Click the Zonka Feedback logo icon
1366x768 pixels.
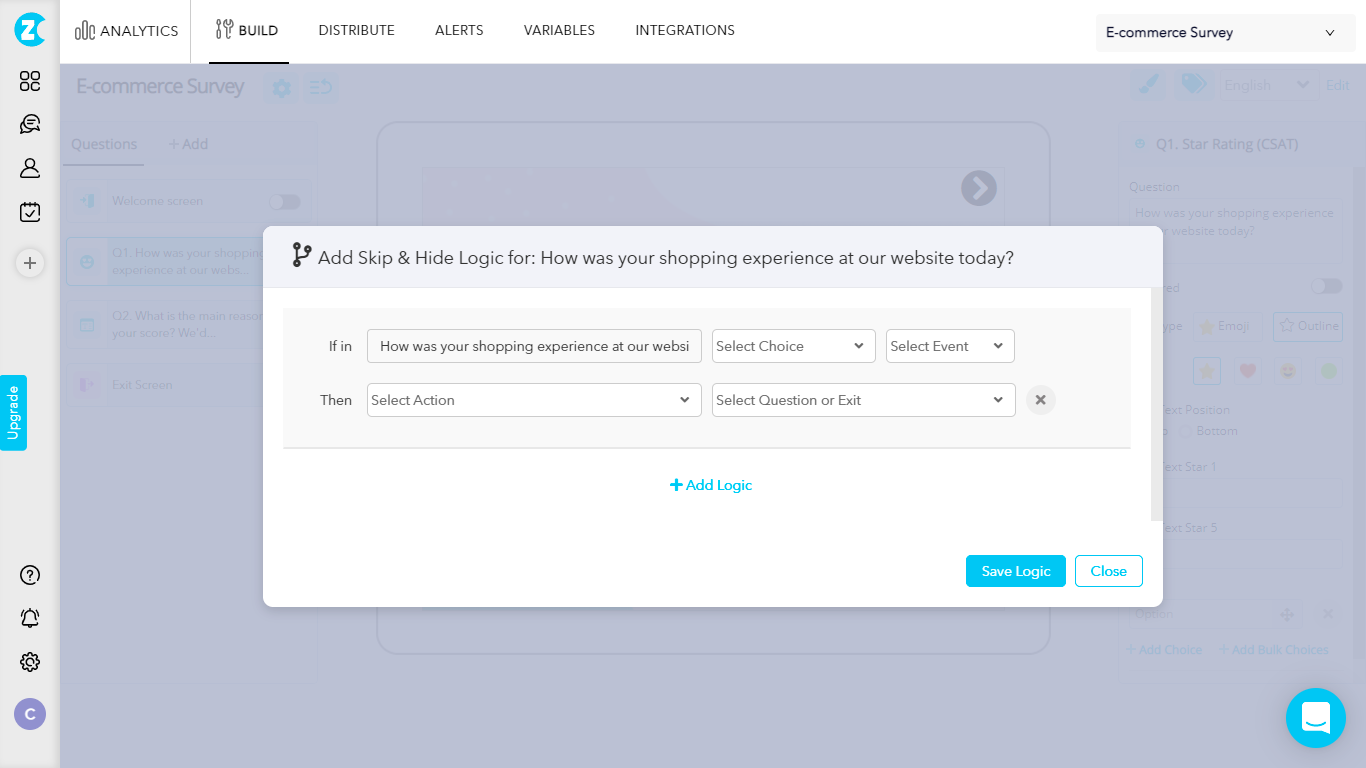29,31
